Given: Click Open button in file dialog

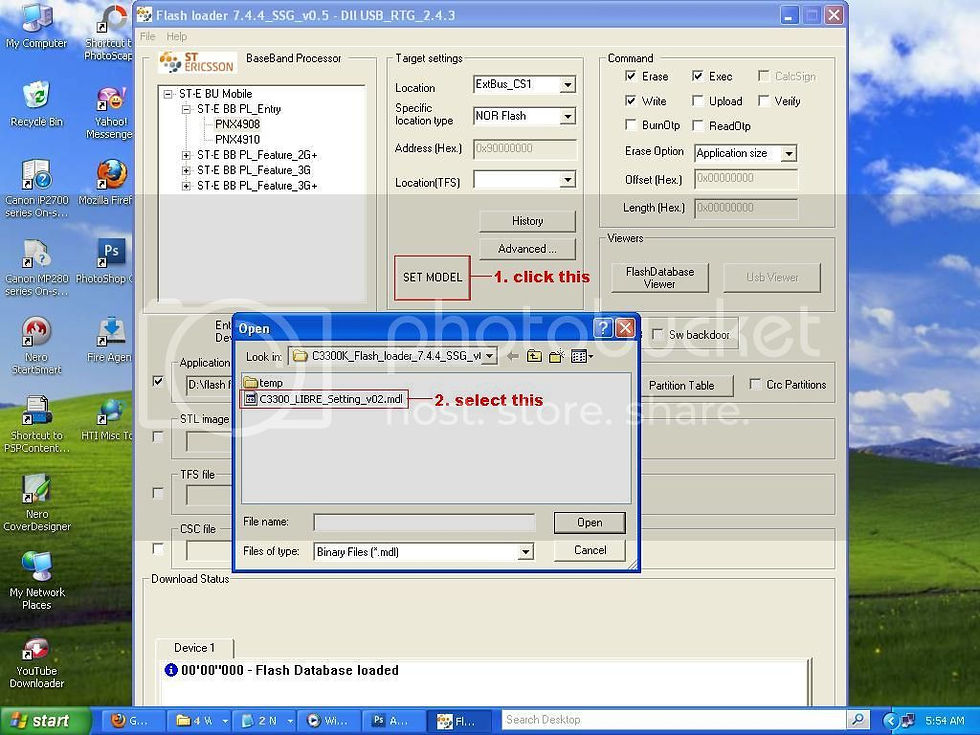Looking at the screenshot, I should [x=589, y=522].
